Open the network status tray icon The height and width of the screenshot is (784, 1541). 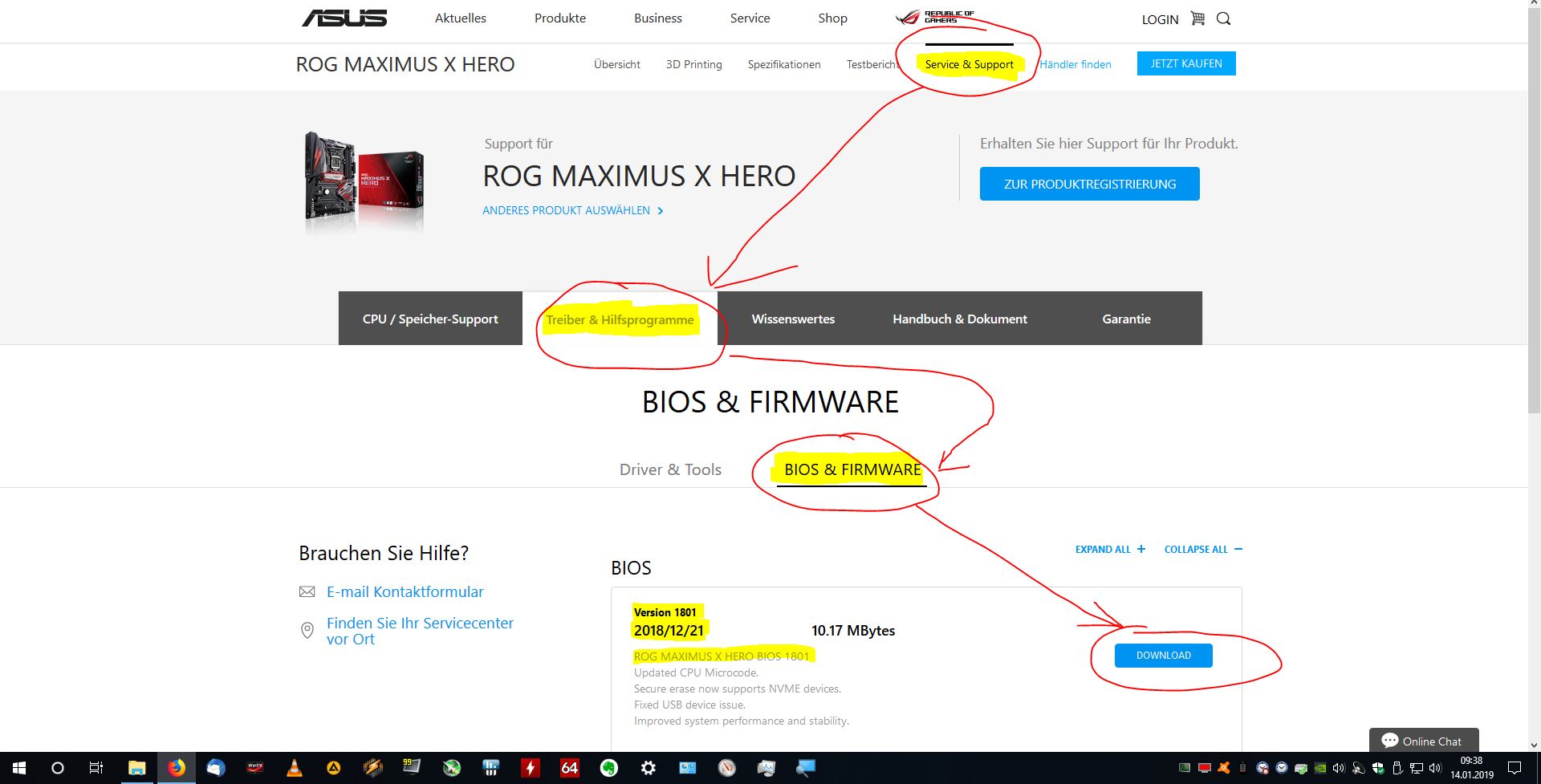pos(1416,768)
